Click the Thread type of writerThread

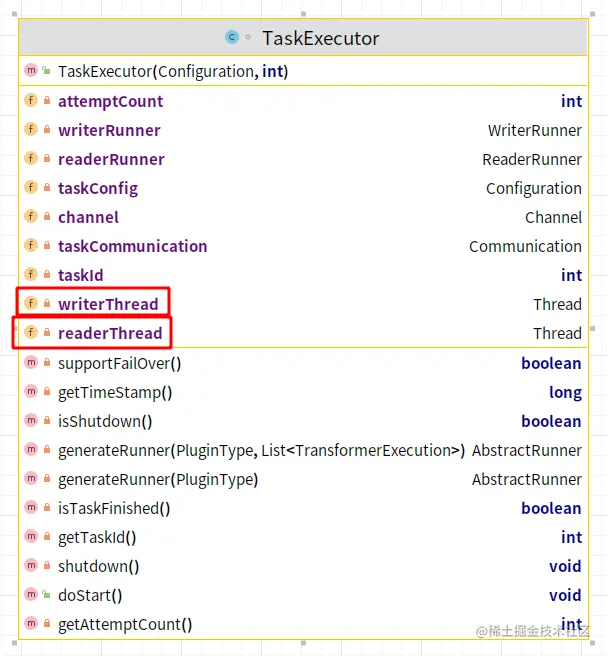click(557, 304)
